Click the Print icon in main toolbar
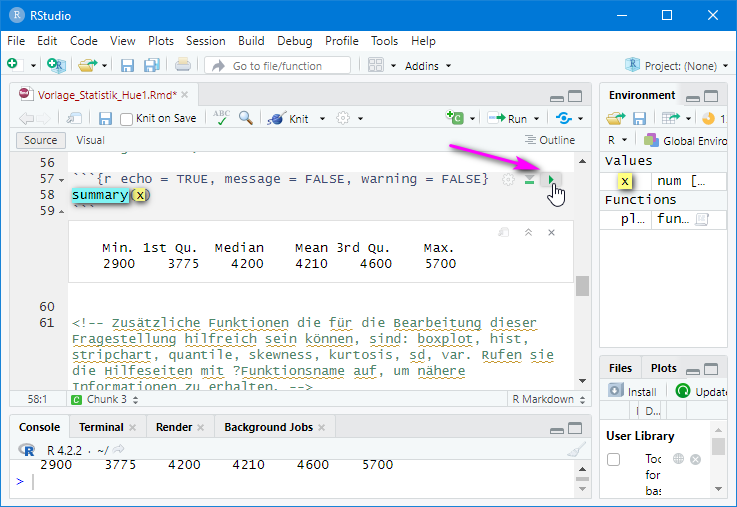 click(182, 64)
